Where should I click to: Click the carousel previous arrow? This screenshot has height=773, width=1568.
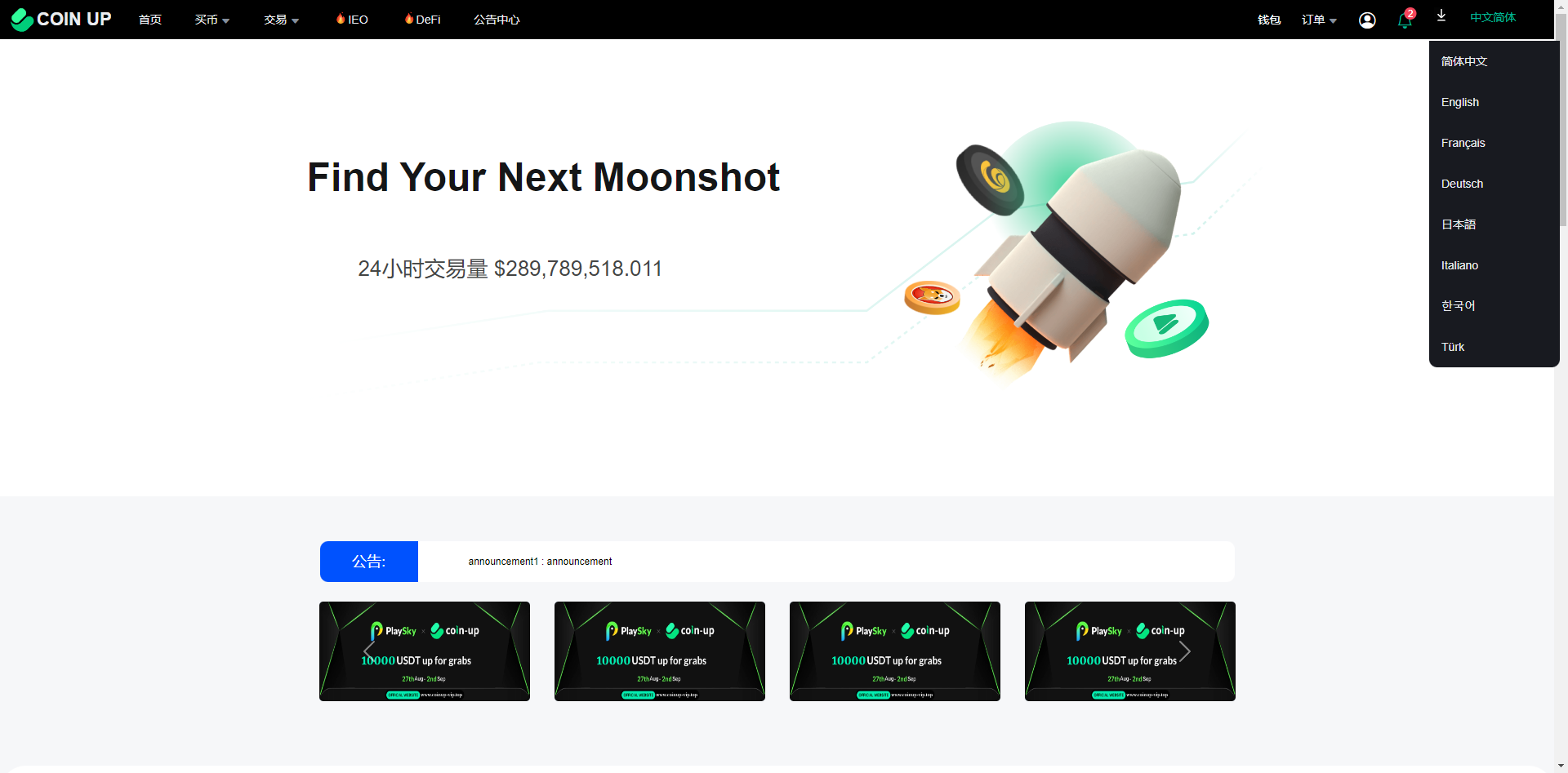369,651
